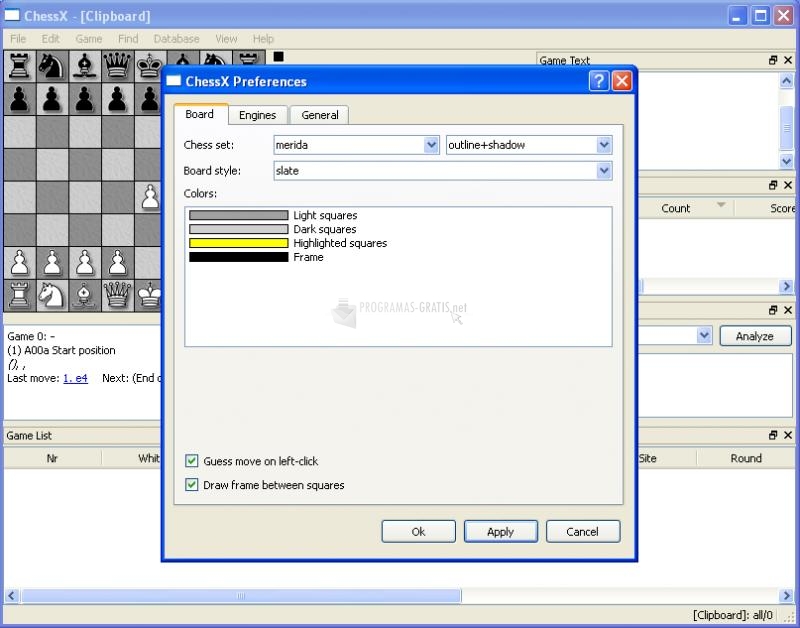This screenshot has height=628, width=800.
Task: Select the black knight on b8
Action: [52, 66]
